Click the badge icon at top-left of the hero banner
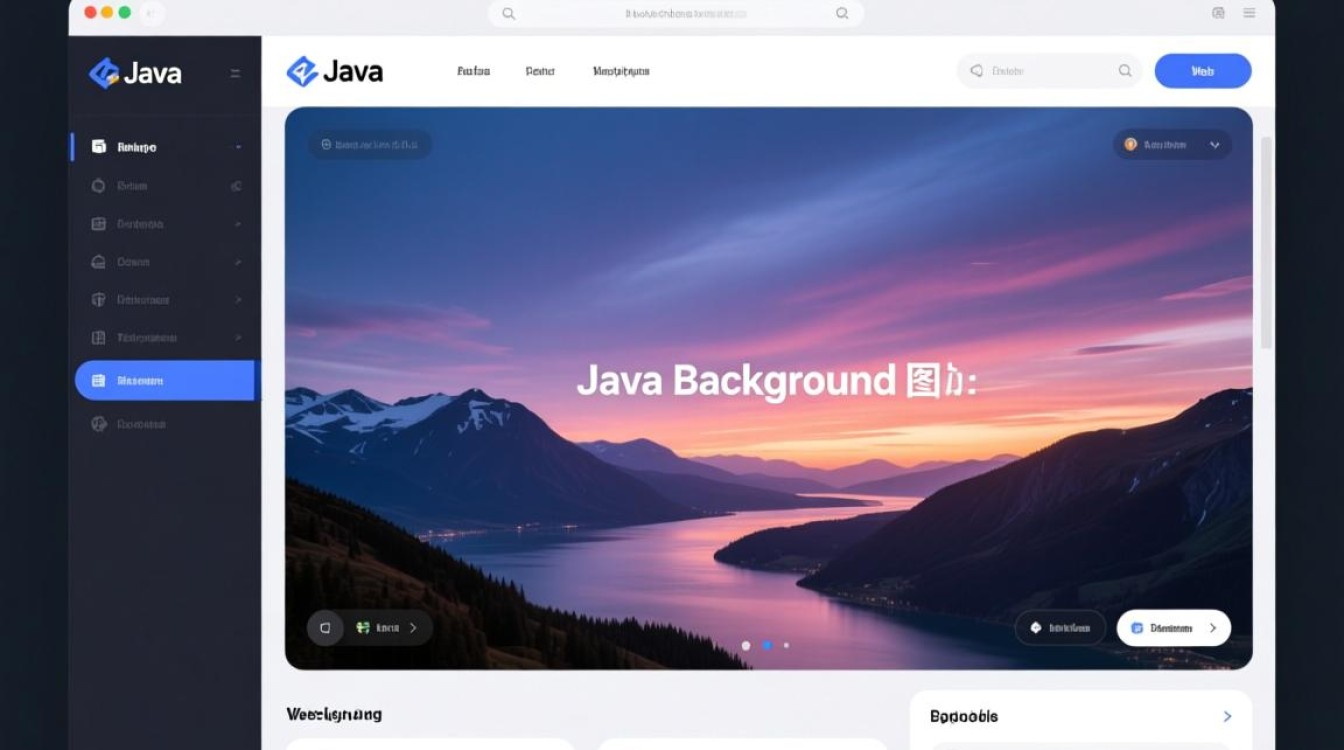Screen dimensions: 1344x750 [x=325, y=144]
